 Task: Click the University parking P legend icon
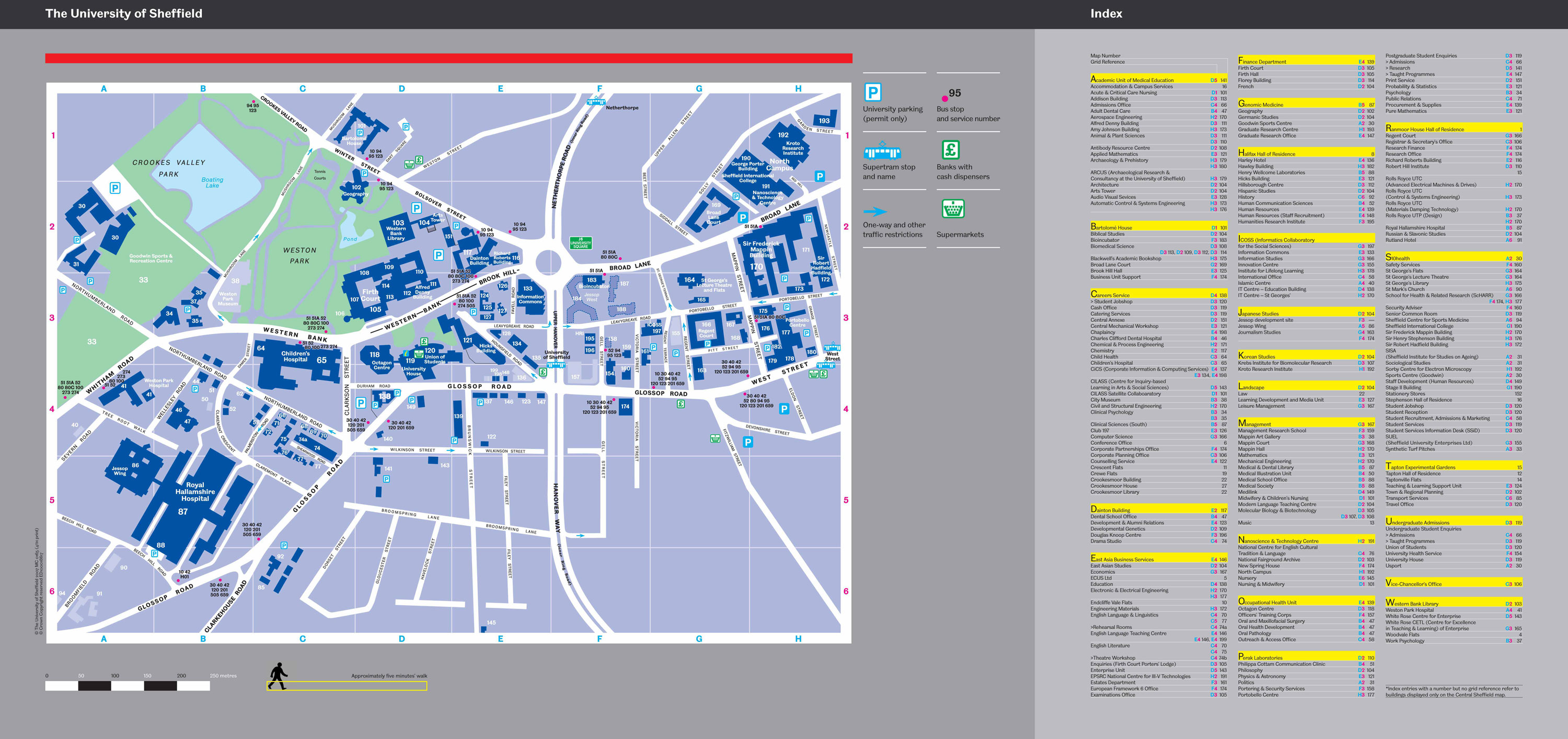872,93
